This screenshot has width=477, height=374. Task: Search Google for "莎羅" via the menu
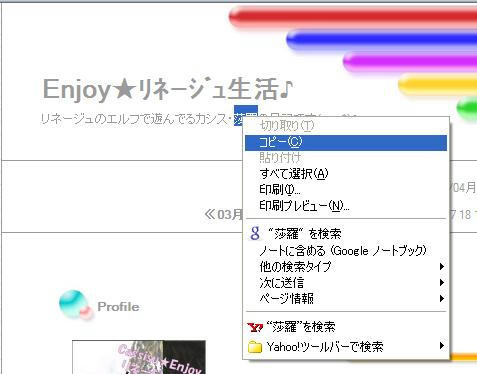pyautogui.click(x=346, y=234)
